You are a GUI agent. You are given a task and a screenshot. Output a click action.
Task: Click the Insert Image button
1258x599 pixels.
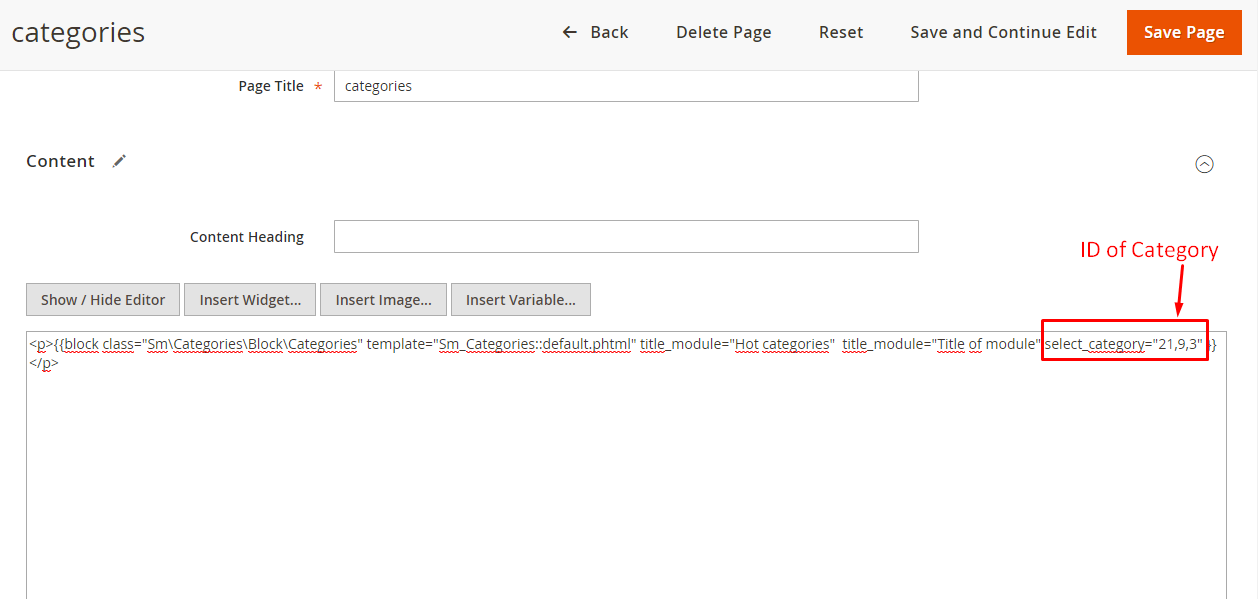coord(384,299)
